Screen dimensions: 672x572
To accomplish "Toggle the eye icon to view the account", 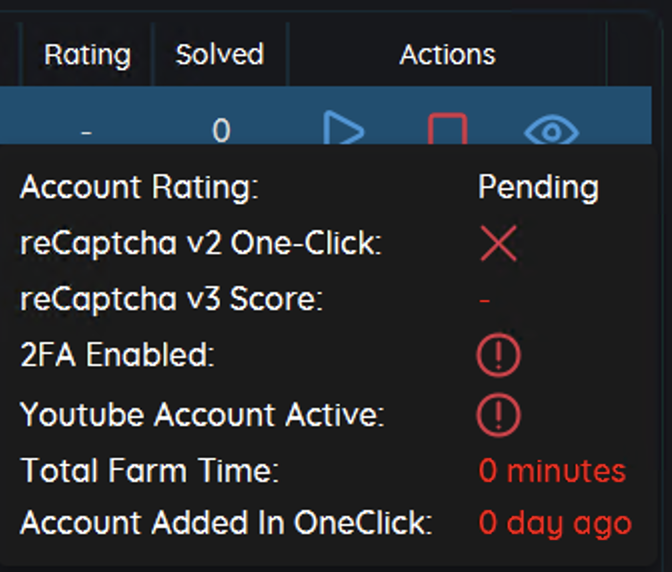I will tap(552, 131).
